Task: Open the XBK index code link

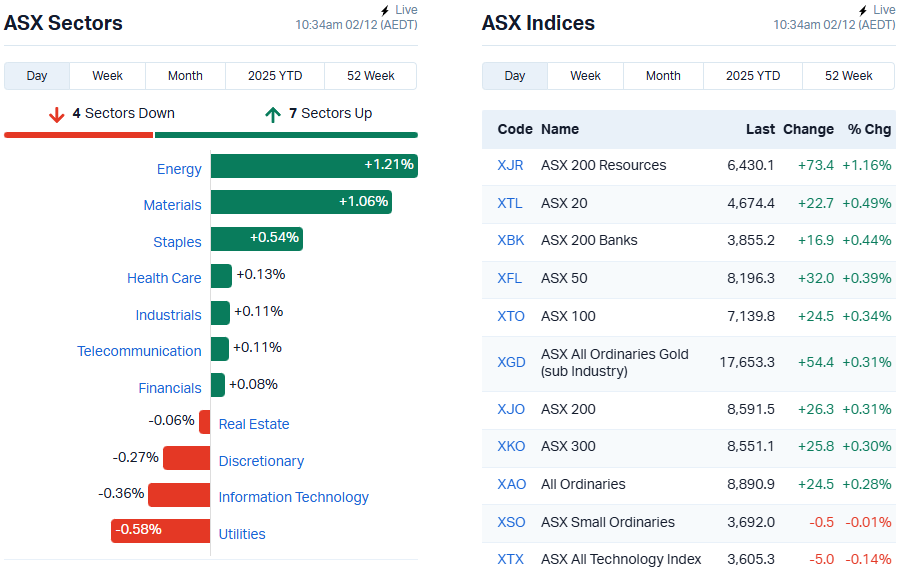Action: pos(511,240)
